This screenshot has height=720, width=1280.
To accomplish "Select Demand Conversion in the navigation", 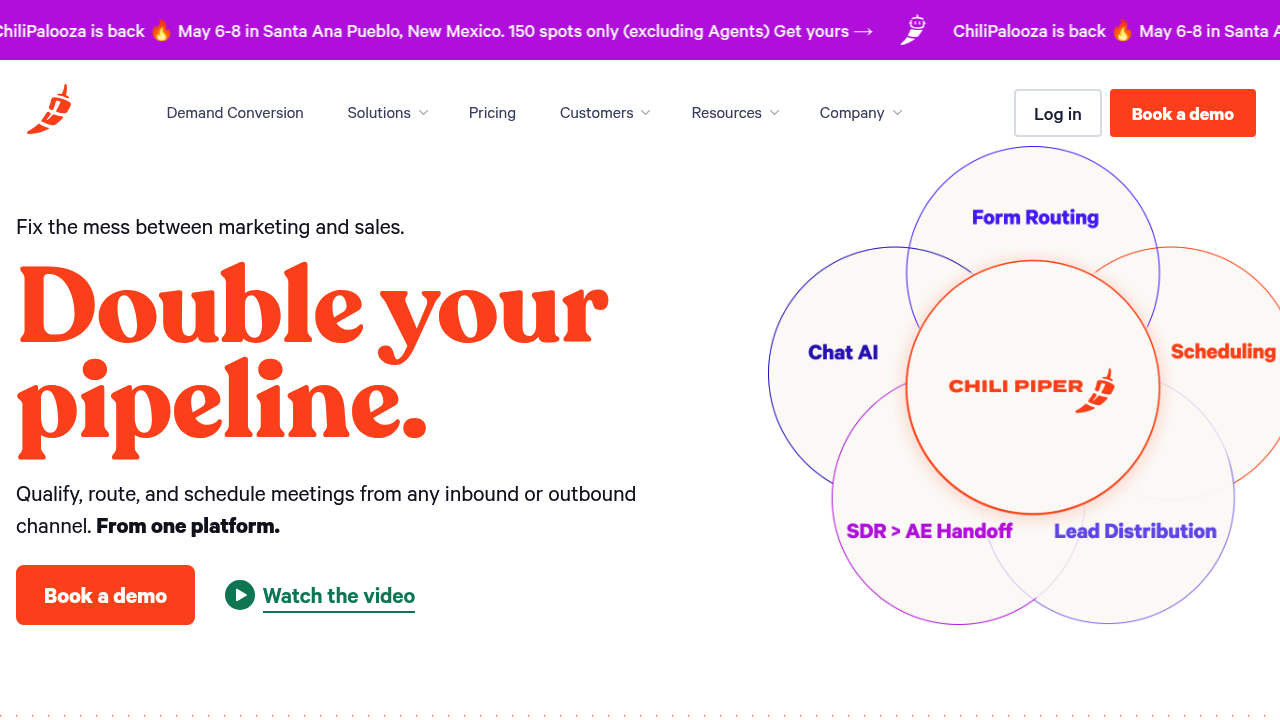I will pos(235,113).
